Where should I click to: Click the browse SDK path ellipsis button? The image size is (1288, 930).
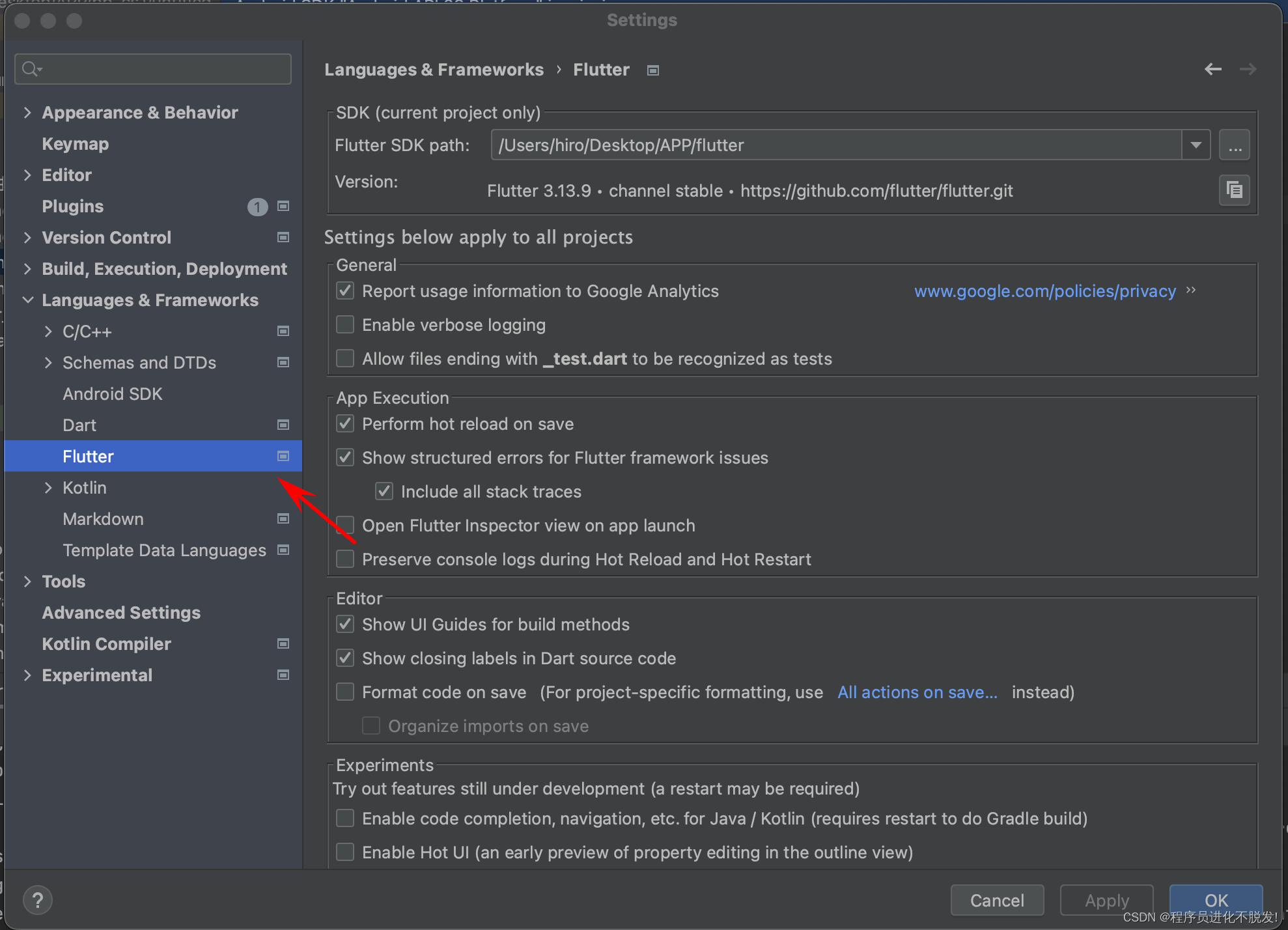1234,145
